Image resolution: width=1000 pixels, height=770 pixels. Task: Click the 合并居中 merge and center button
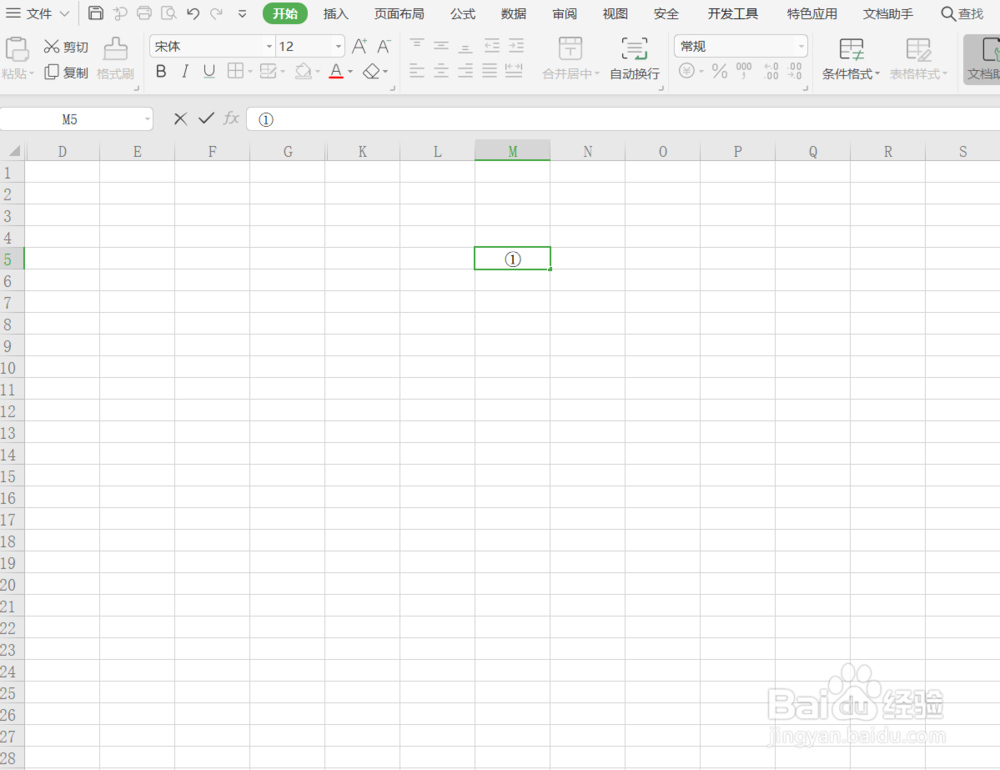point(571,58)
